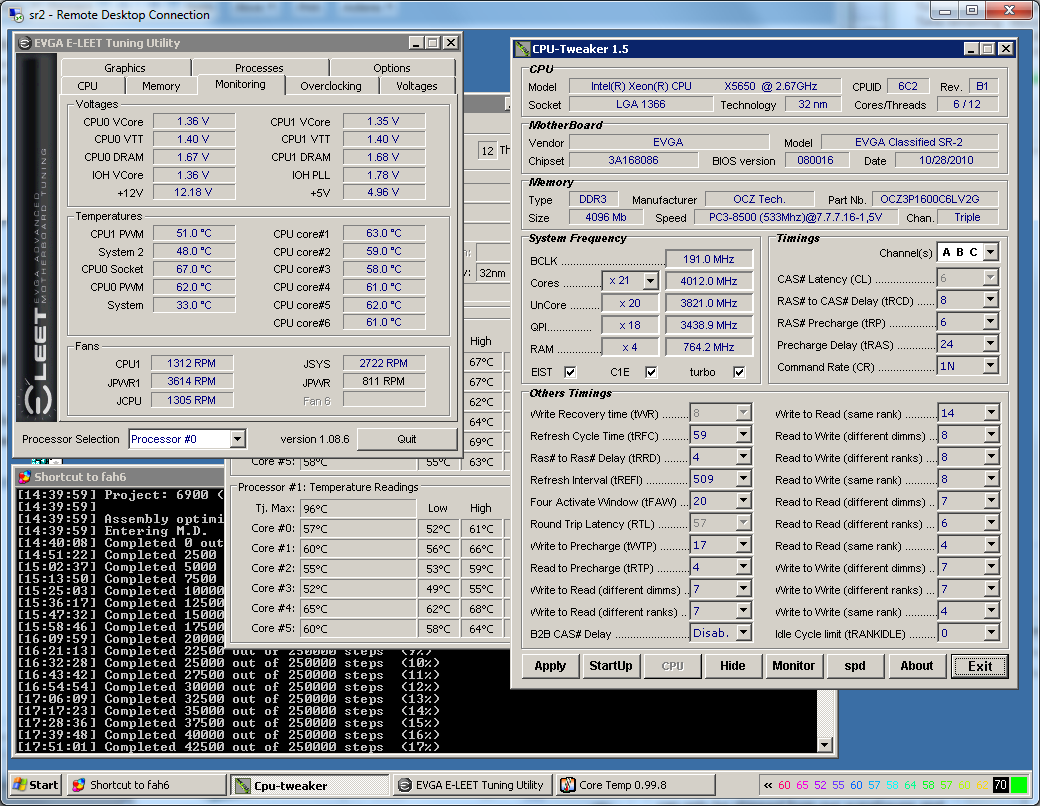Click console scrollbar down arrow

[824, 746]
